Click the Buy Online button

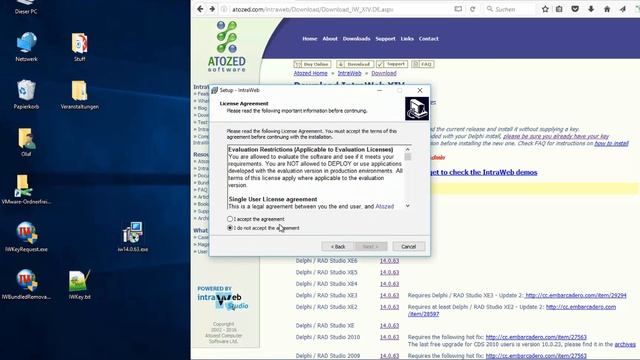[312, 64]
